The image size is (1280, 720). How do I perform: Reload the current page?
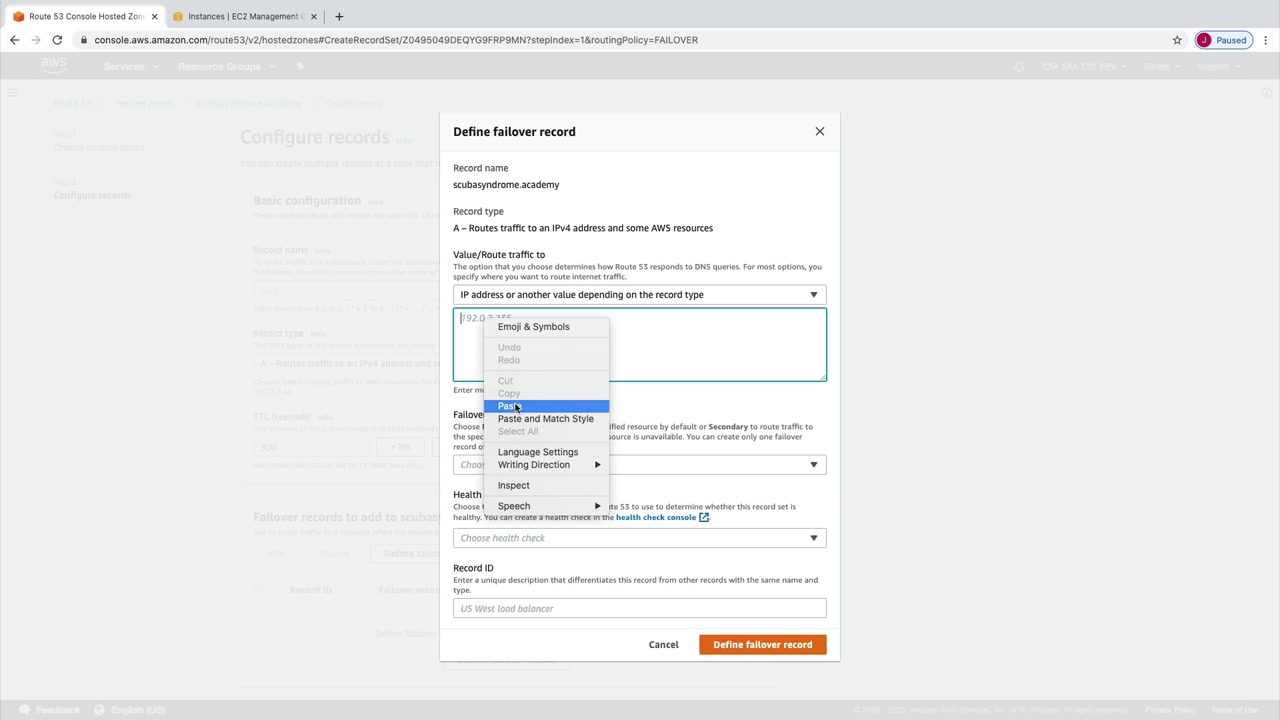[x=57, y=40]
